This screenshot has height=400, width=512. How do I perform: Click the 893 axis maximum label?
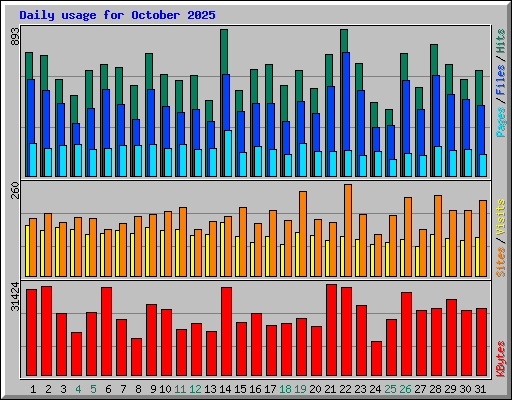(15, 37)
